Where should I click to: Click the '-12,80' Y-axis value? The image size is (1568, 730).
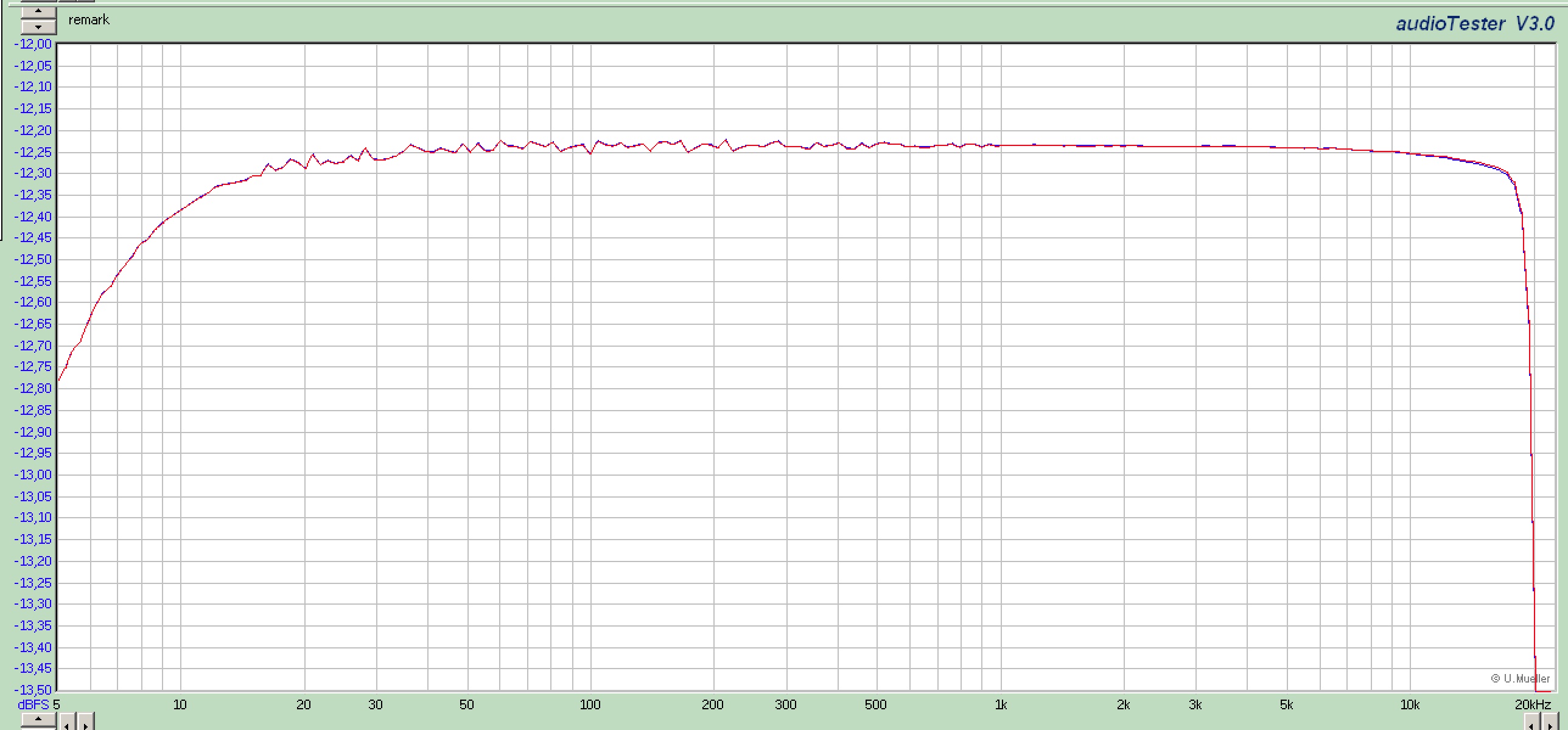[33, 388]
